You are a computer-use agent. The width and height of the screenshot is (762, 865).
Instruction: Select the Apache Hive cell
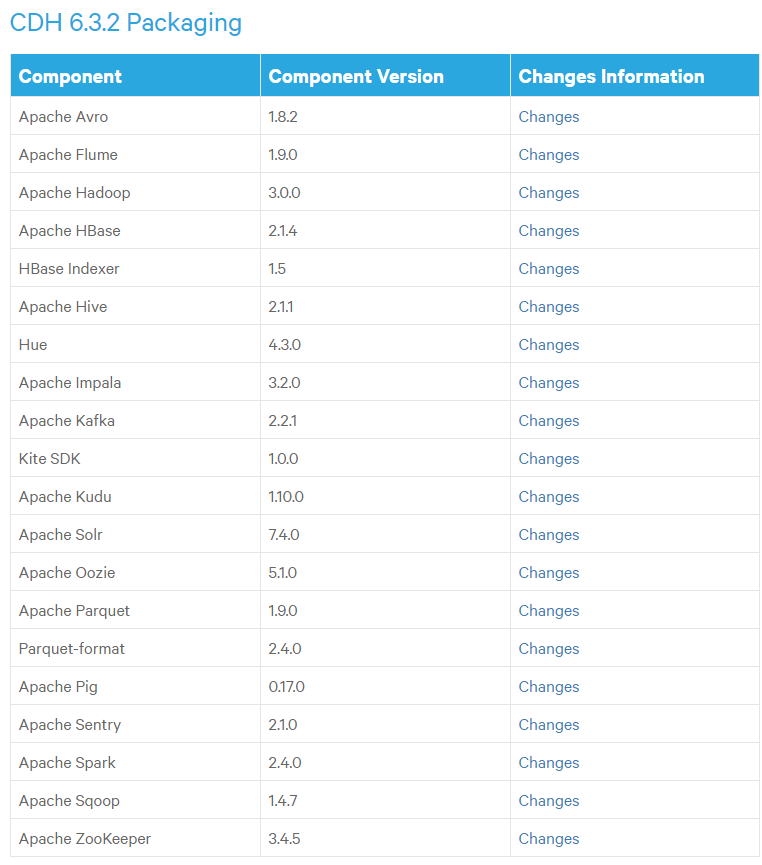click(135, 307)
